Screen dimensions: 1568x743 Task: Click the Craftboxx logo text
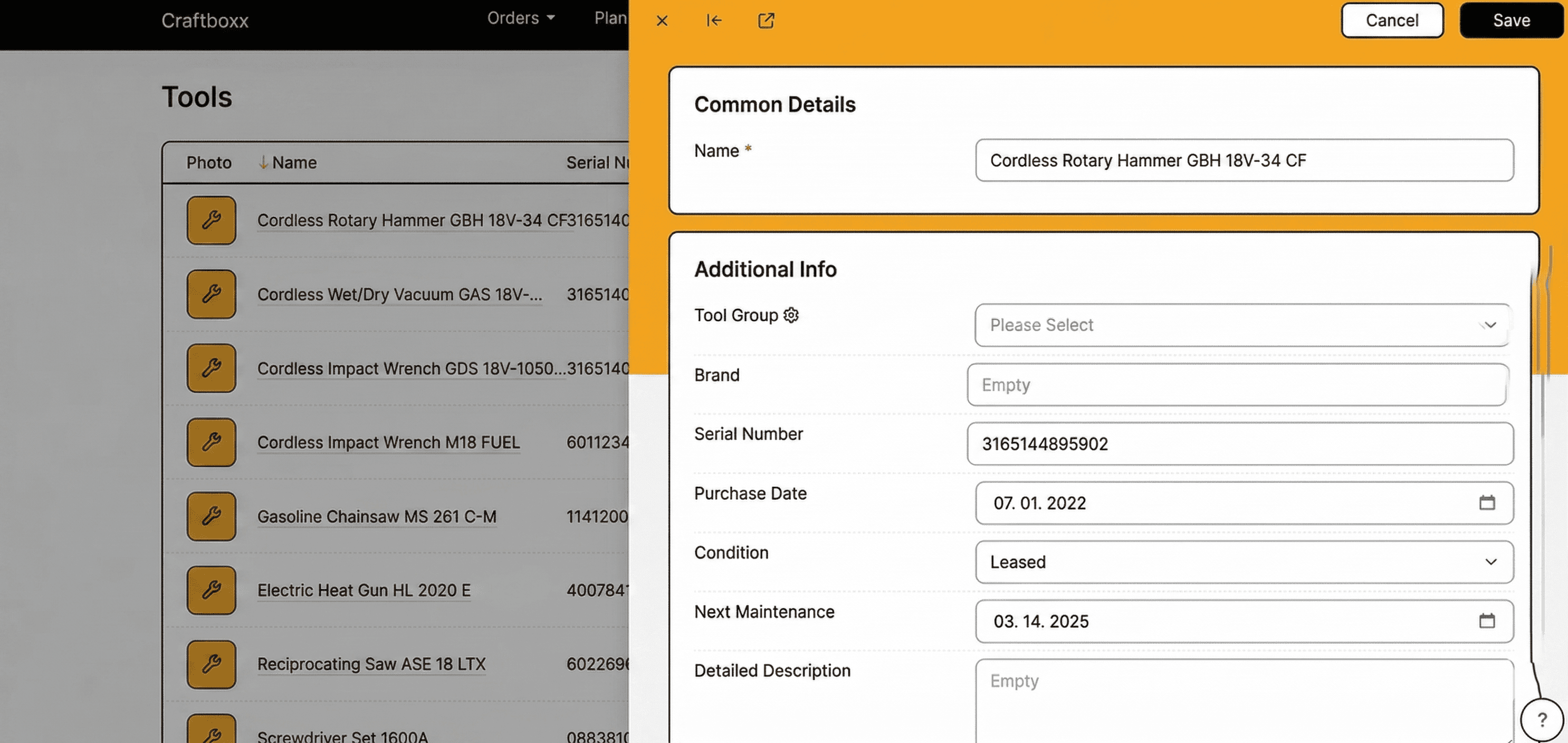point(205,21)
